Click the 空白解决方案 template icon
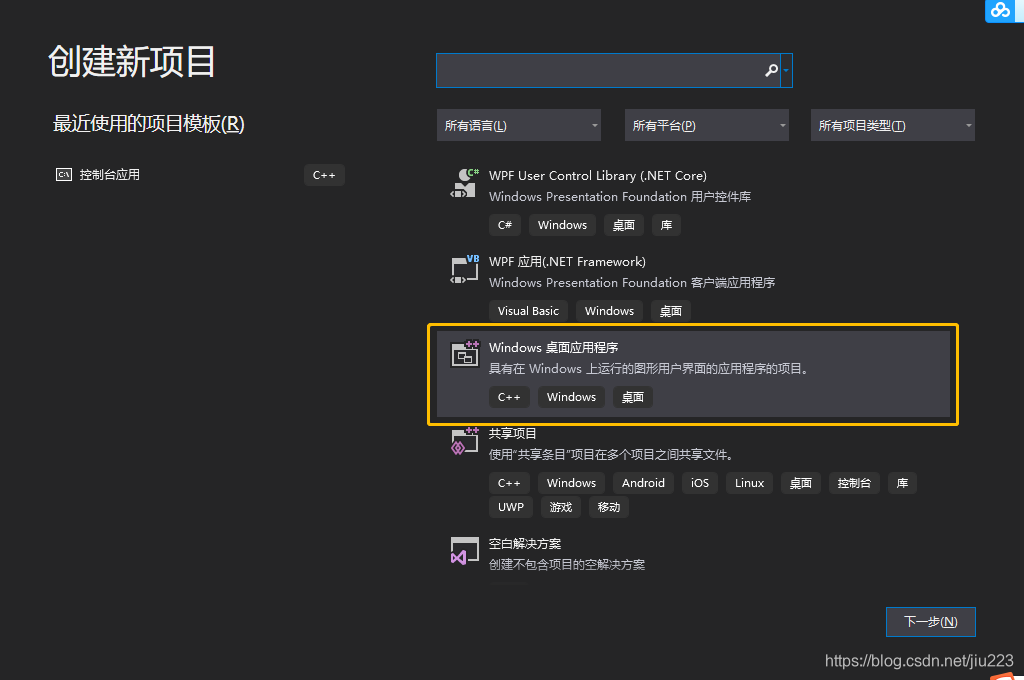This screenshot has width=1024, height=680. [464, 550]
